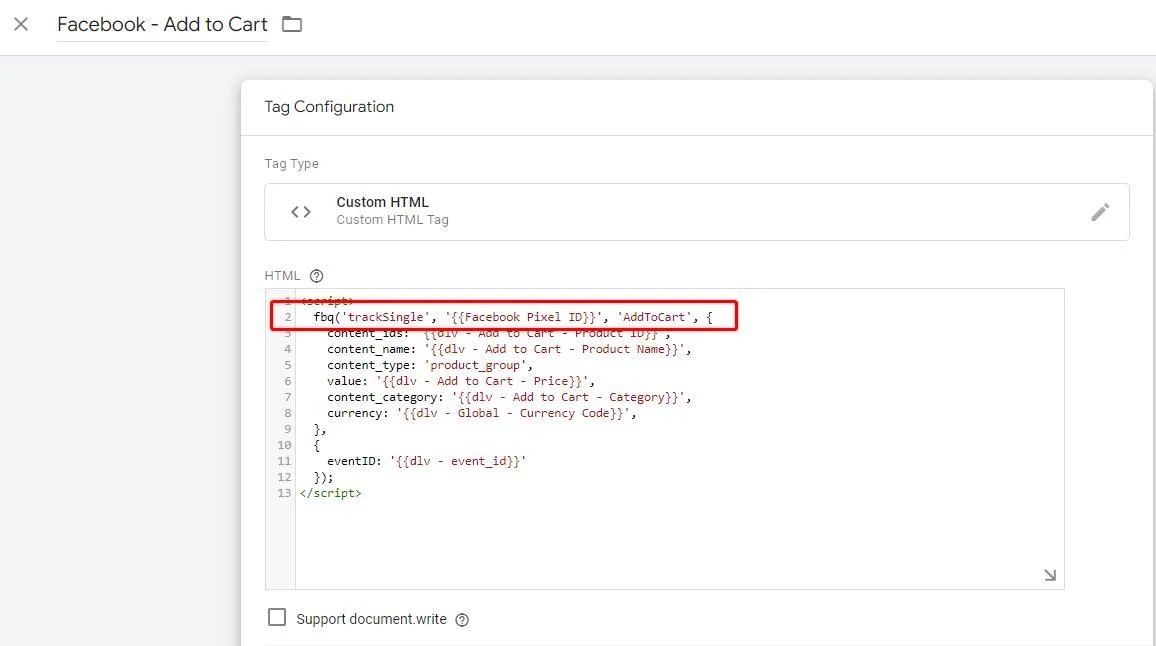Click the Custom HTML tag type title
Viewport: 1156px width, 646px height.
(383, 202)
